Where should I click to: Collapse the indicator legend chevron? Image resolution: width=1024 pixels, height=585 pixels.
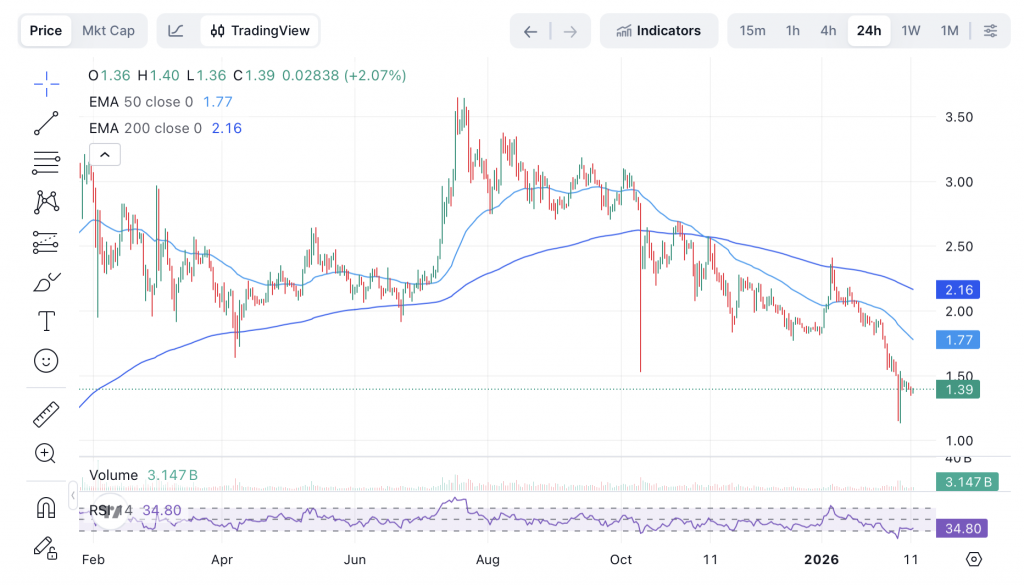[x=105, y=154]
